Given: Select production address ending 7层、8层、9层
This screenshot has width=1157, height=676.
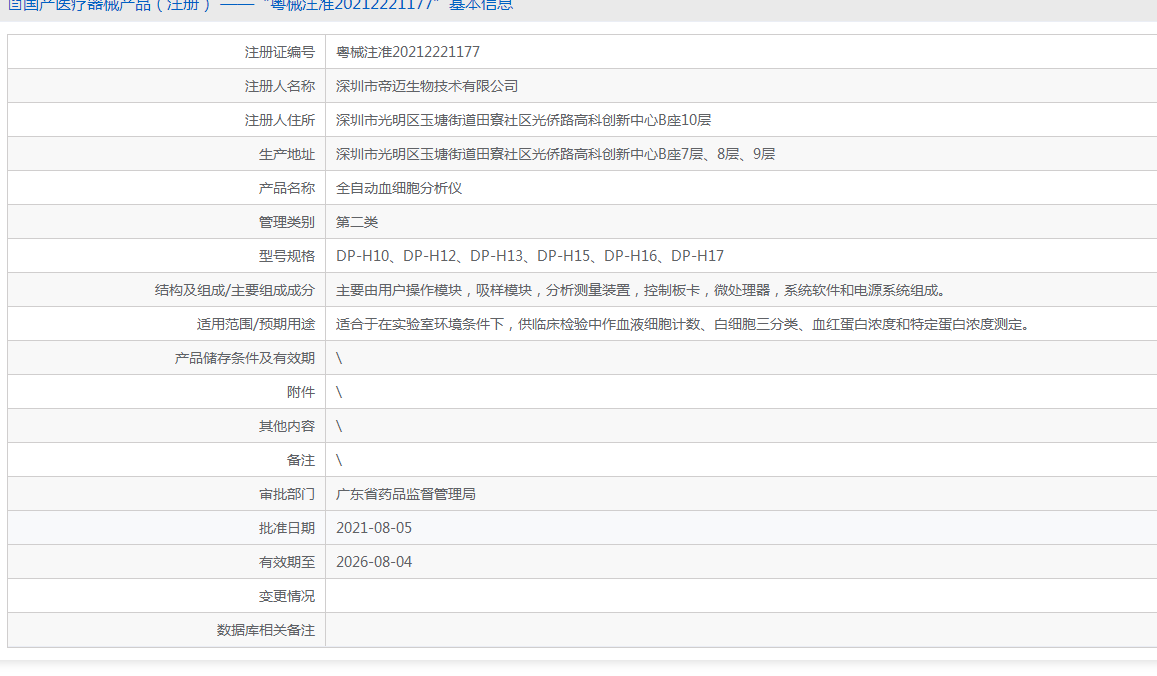Looking at the screenshot, I should pyautogui.click(x=555, y=154).
